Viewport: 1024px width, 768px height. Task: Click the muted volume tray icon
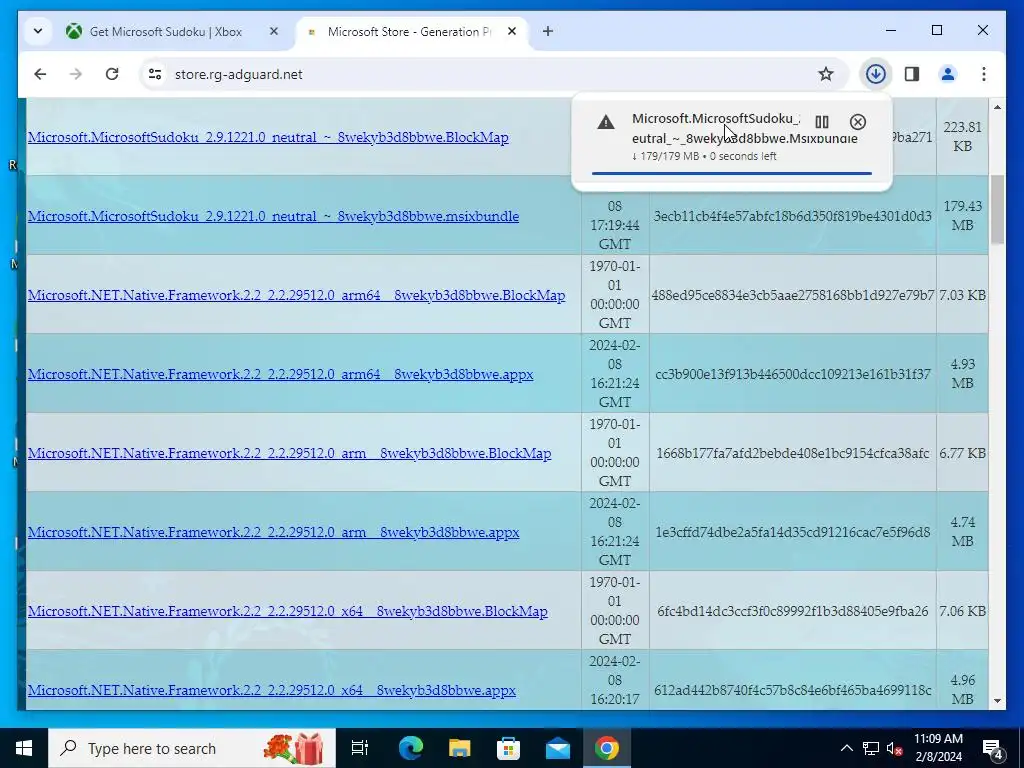[895, 748]
